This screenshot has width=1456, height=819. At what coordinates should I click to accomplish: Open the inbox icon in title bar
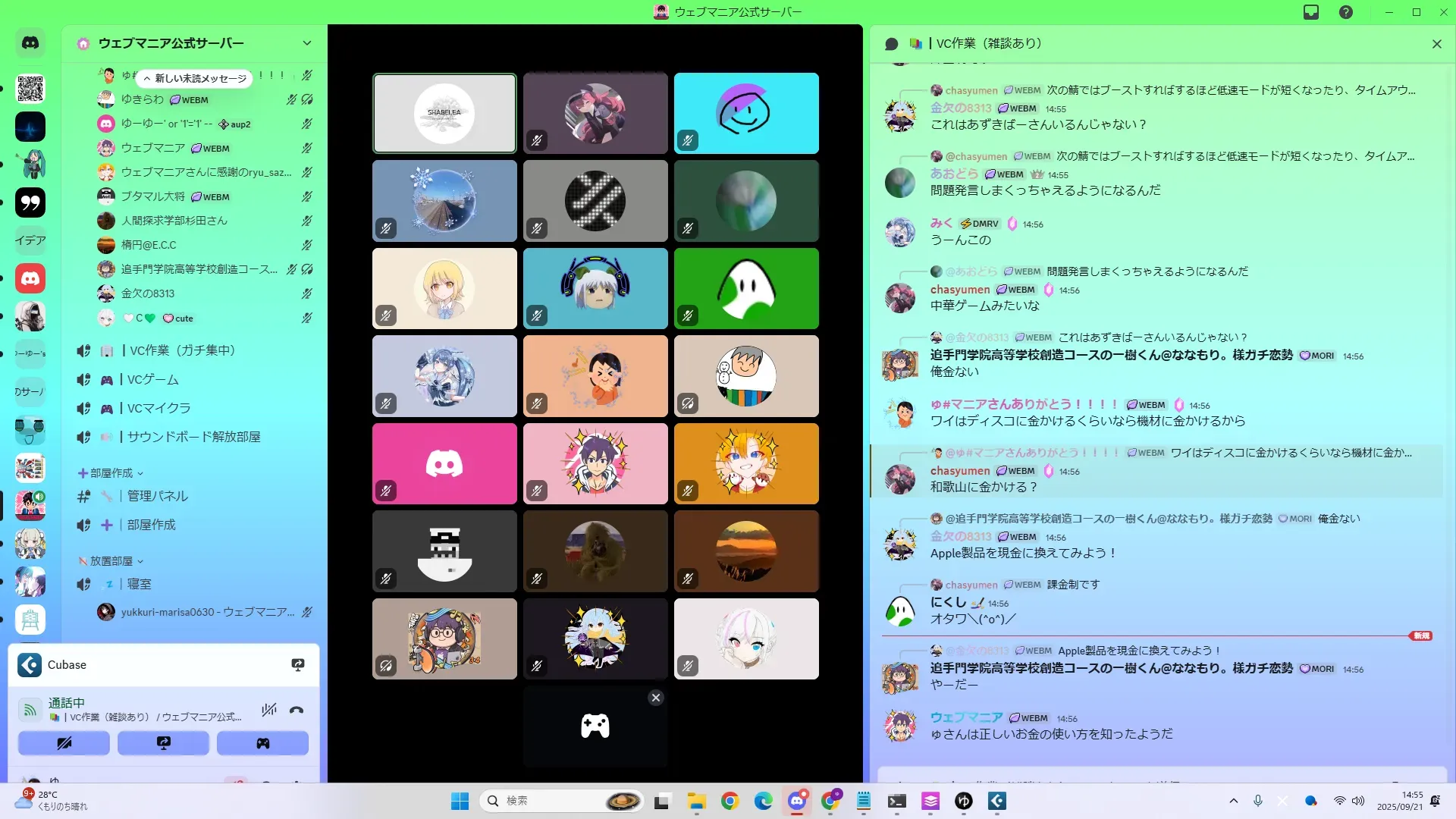(1311, 12)
